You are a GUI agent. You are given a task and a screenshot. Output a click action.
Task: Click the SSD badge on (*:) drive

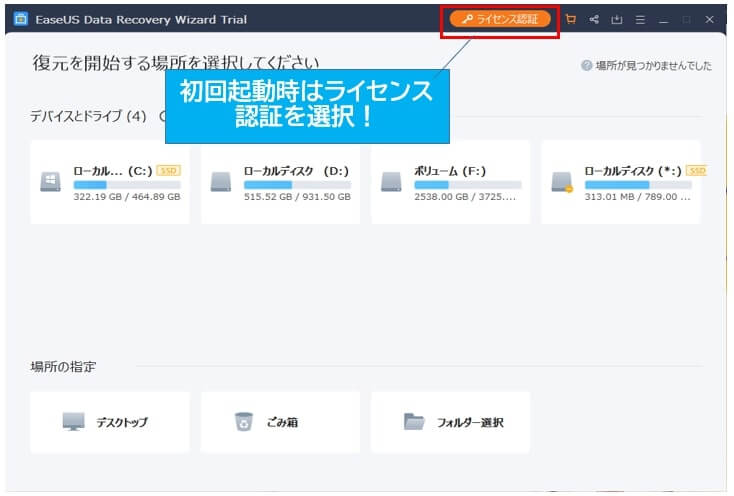point(697,171)
